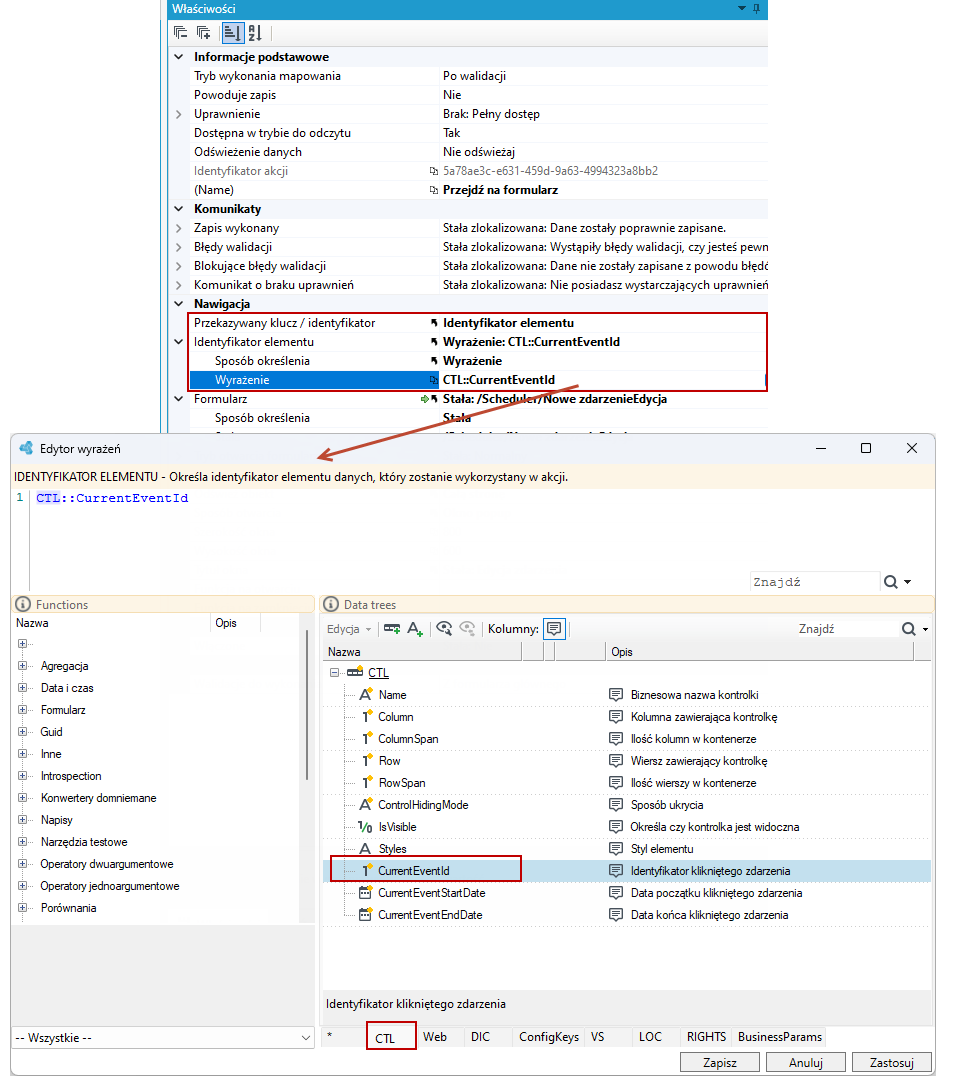955x1078 pixels.
Task: Click the add-node icon in Data trees toolbar
Action: pyautogui.click(x=392, y=628)
